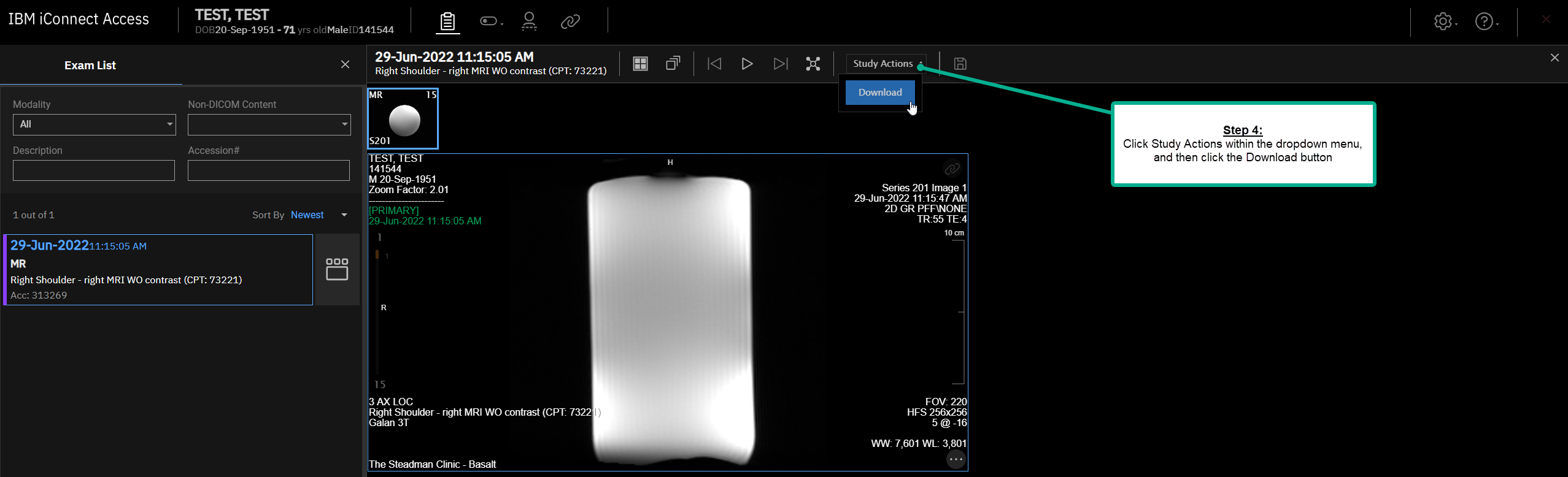Screen dimensions: 1568x477
Task: Switch to the Exam List tab
Action: pos(90,66)
